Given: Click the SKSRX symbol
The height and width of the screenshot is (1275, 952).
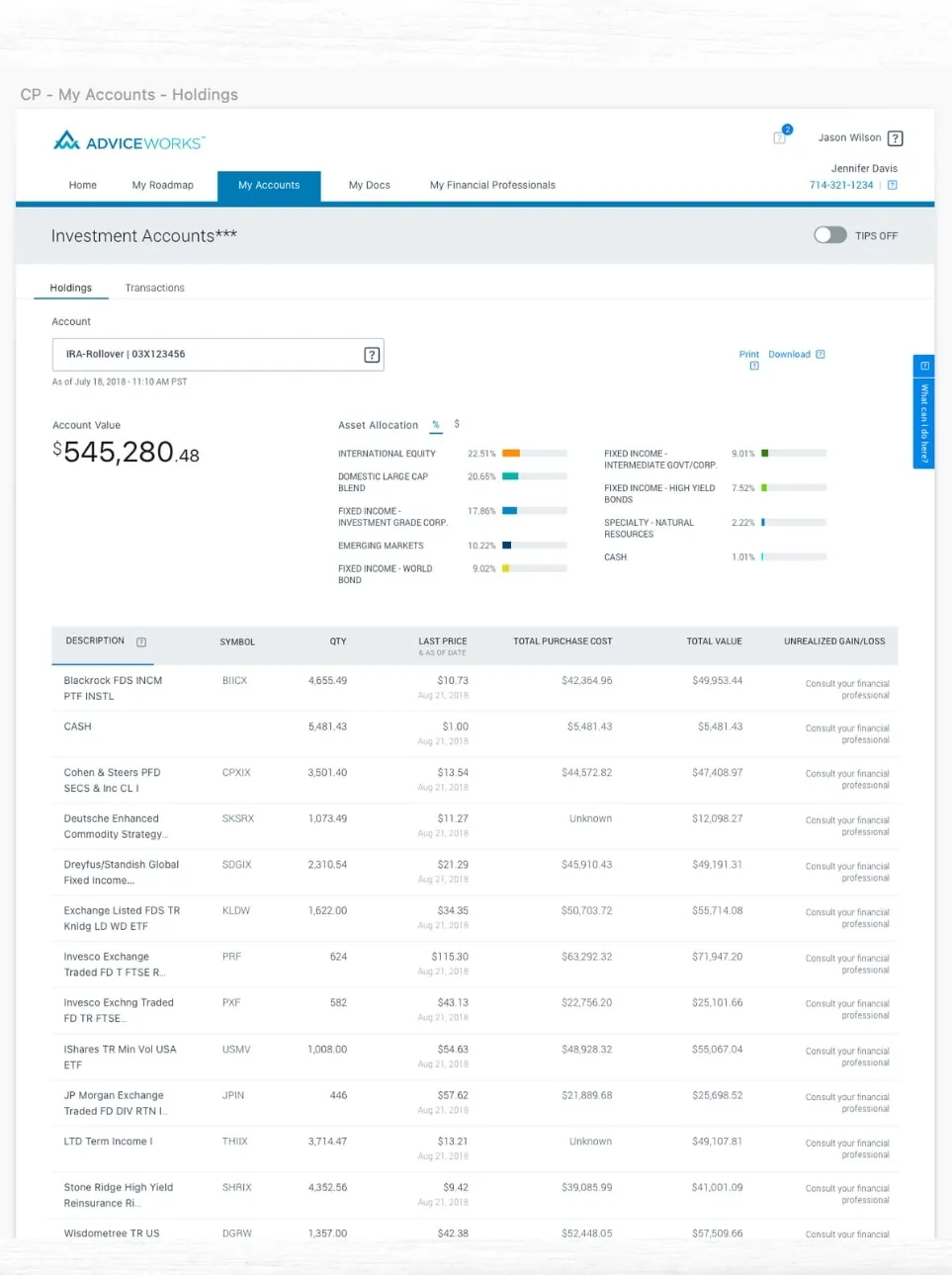Looking at the screenshot, I should tap(238, 818).
